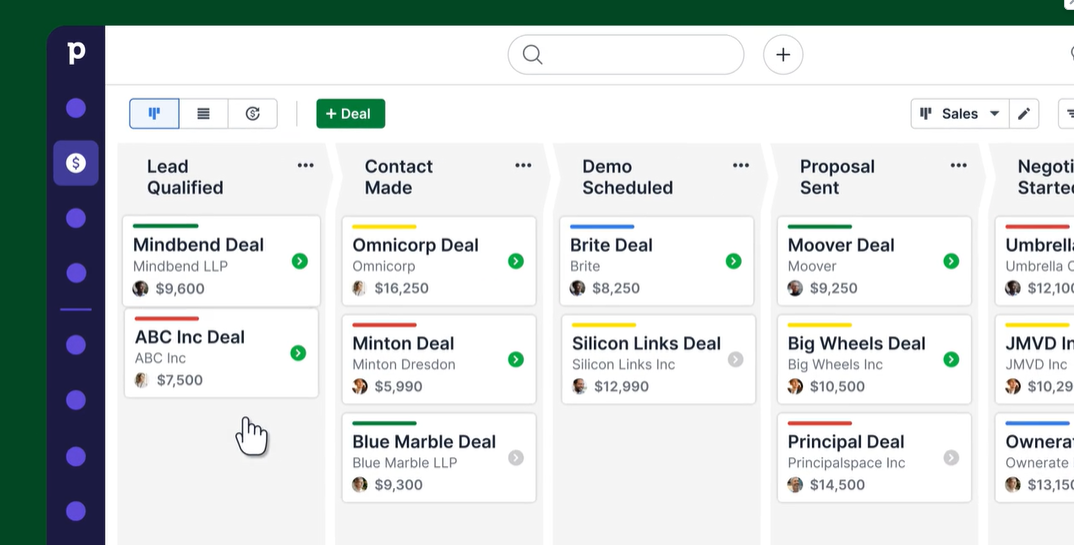Open the Deals dollar icon in sidebar
1074x545 pixels.
click(76, 163)
